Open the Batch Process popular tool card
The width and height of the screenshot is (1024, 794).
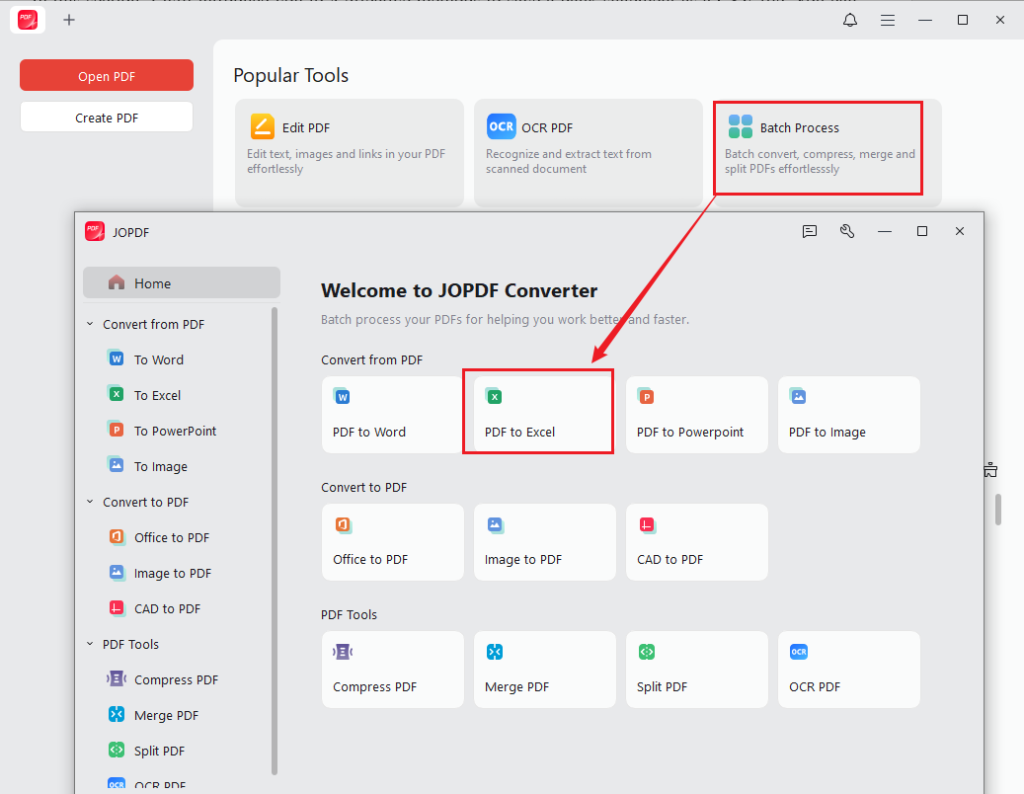click(827, 153)
